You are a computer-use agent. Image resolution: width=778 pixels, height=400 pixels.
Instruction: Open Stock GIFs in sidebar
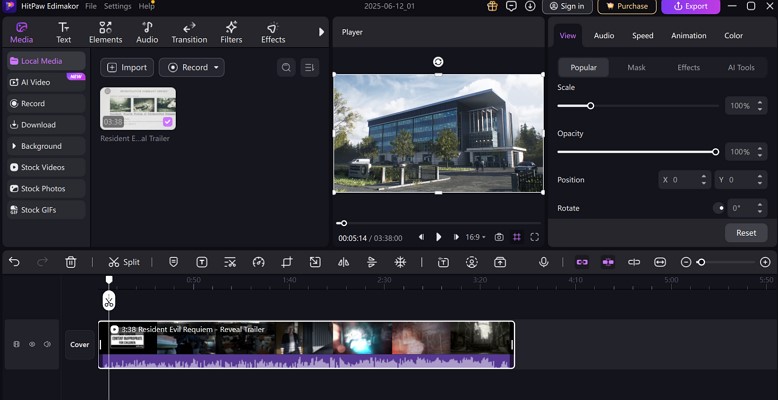[x=46, y=210]
